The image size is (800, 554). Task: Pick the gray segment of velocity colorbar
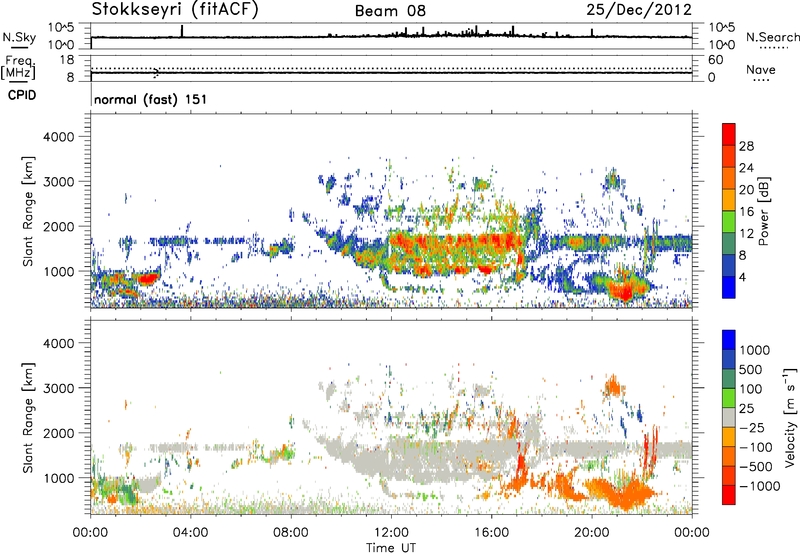coord(729,418)
